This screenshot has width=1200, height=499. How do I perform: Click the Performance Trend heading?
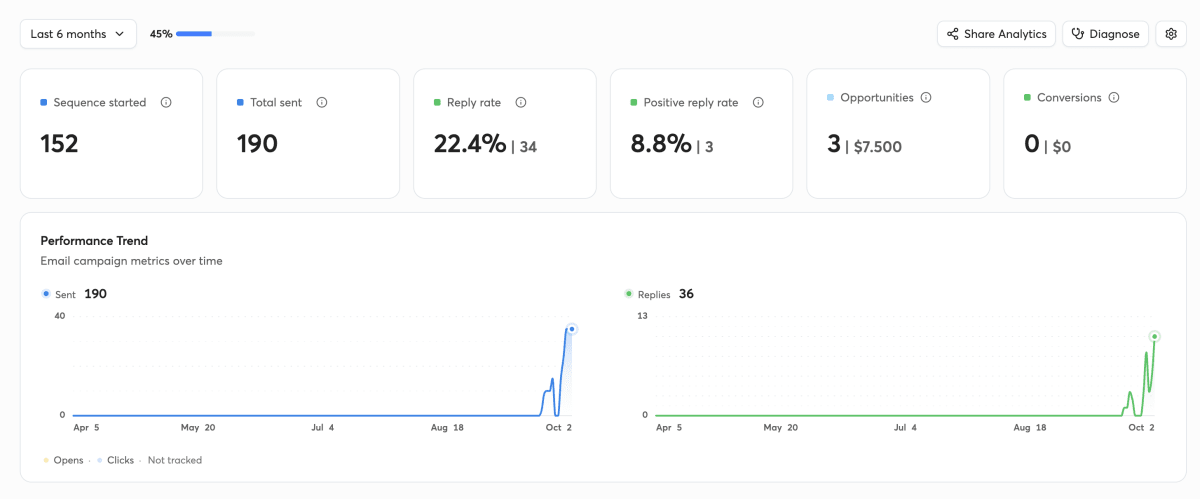click(x=94, y=241)
